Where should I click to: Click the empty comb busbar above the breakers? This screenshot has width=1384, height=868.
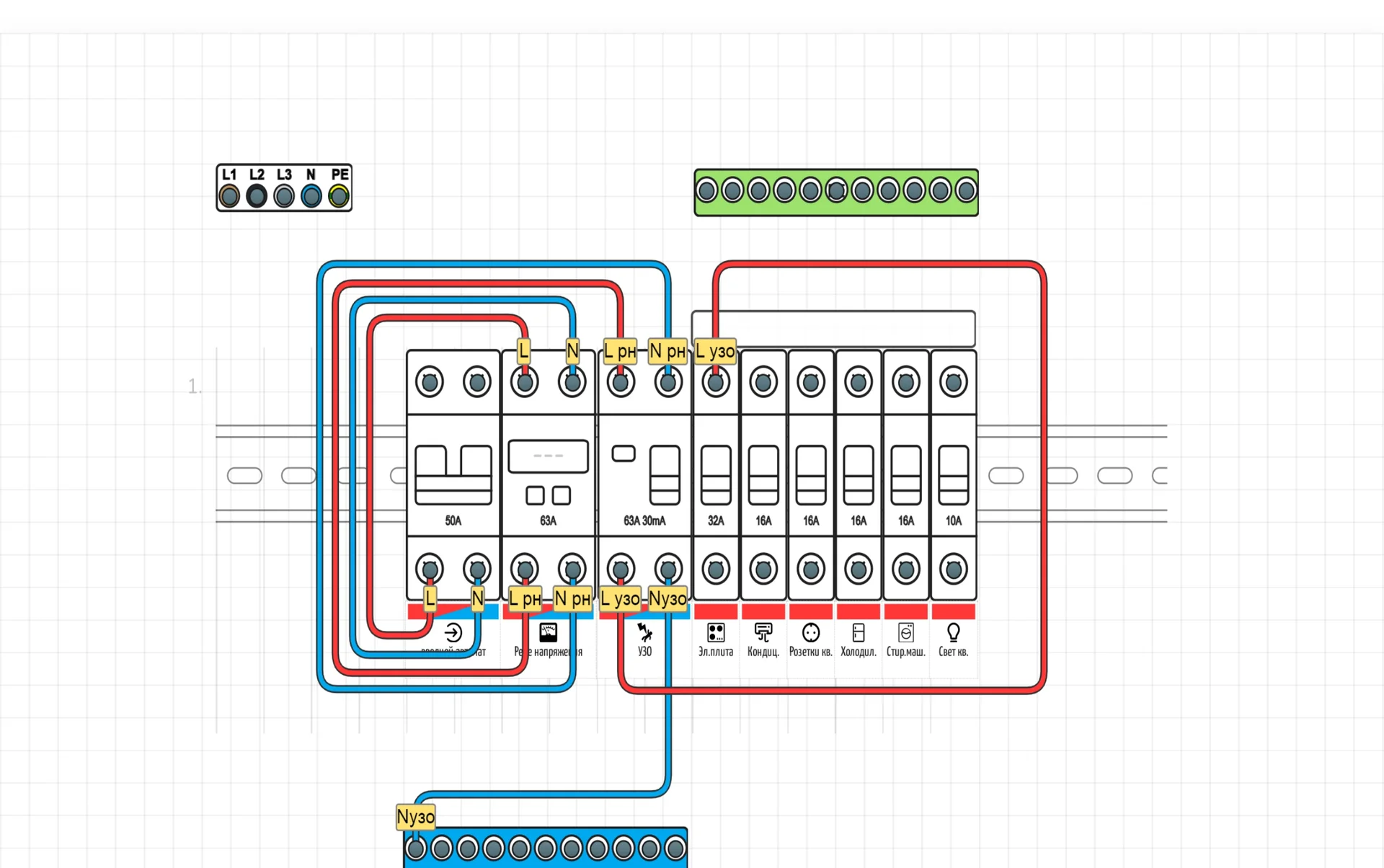[x=833, y=329]
